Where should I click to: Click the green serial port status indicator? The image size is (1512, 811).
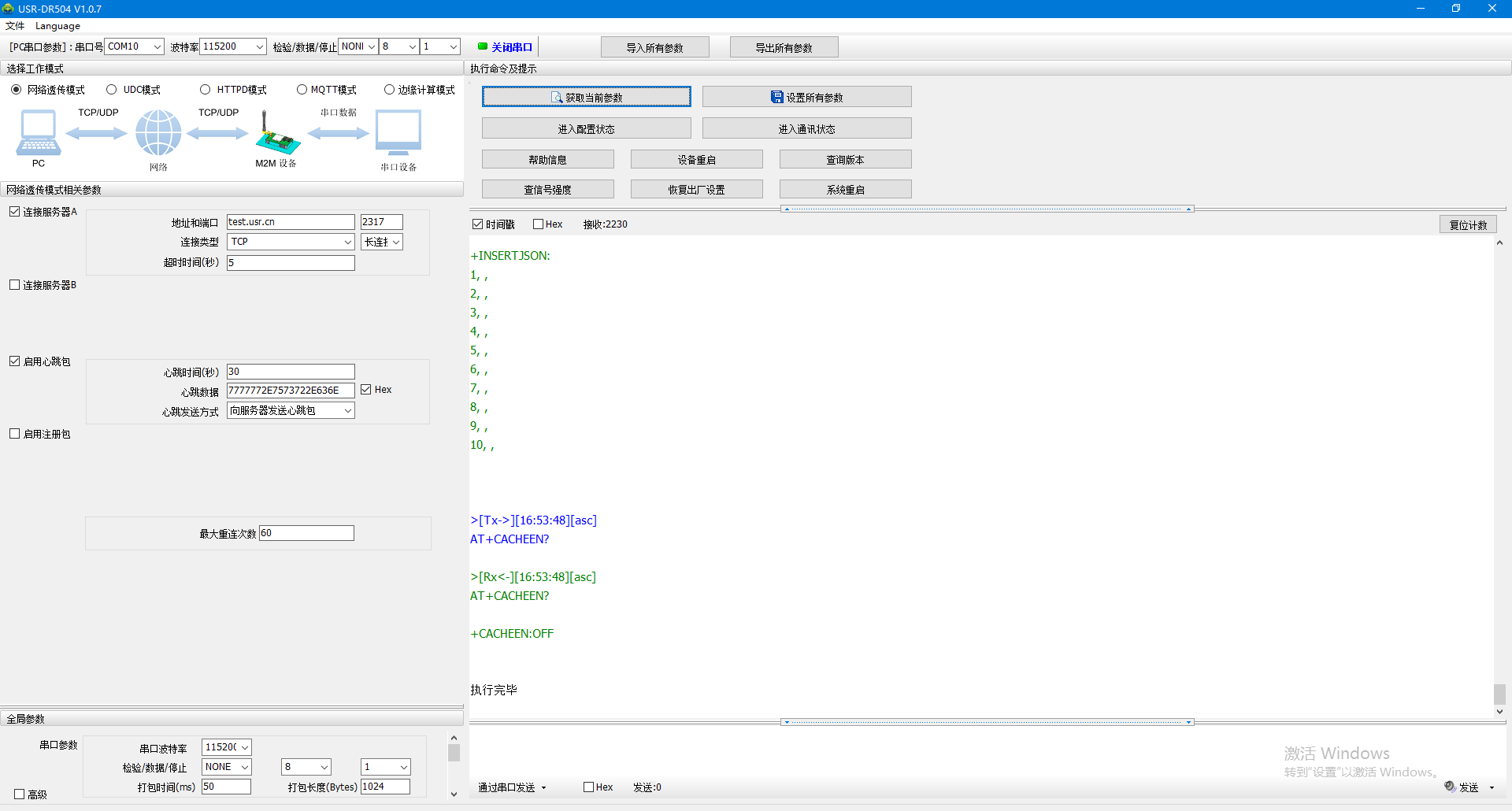point(482,46)
